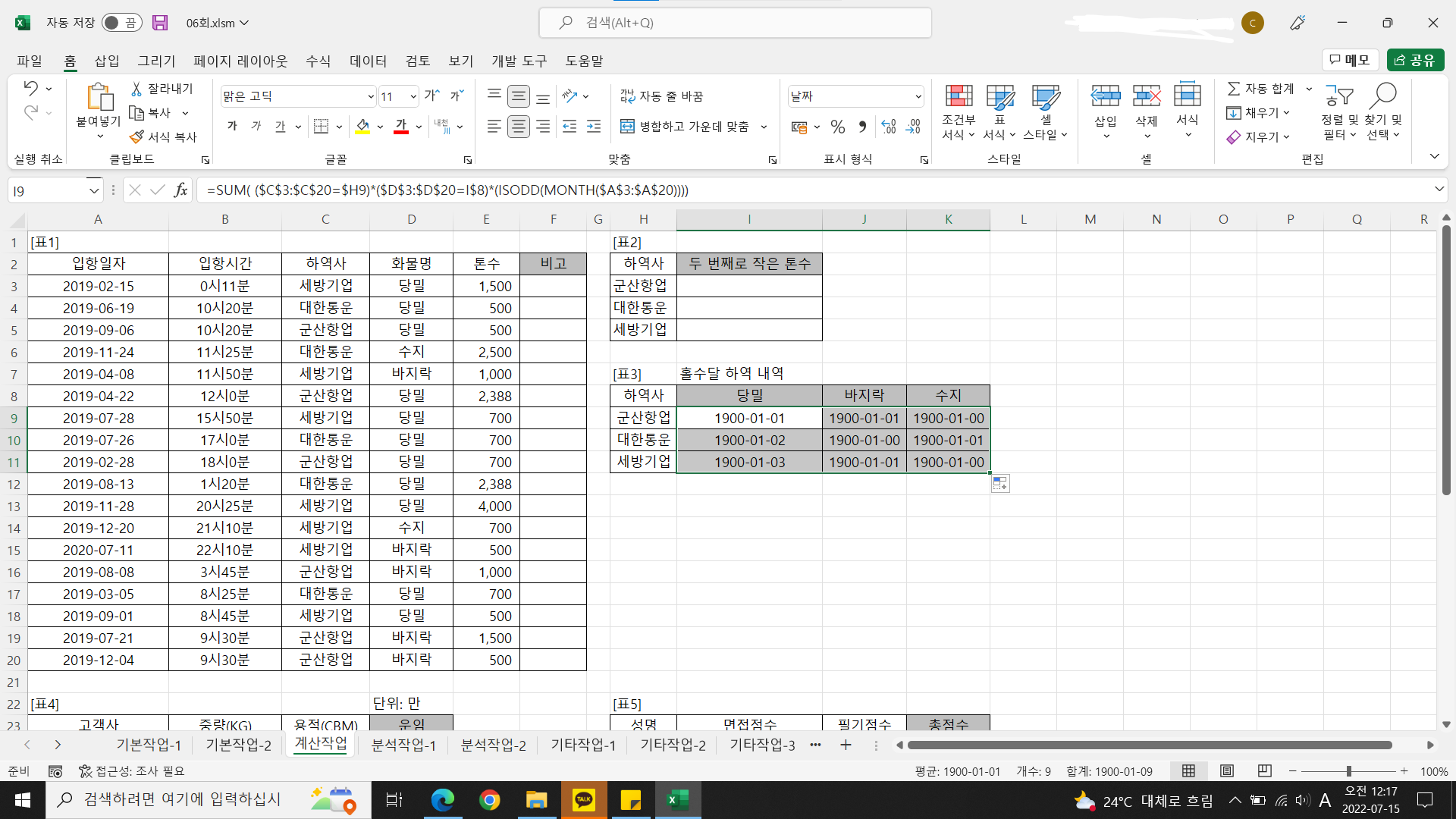Viewport: 1456px width, 819px height.
Task: Click the AutoSum sigma icon
Action: (x=1234, y=89)
